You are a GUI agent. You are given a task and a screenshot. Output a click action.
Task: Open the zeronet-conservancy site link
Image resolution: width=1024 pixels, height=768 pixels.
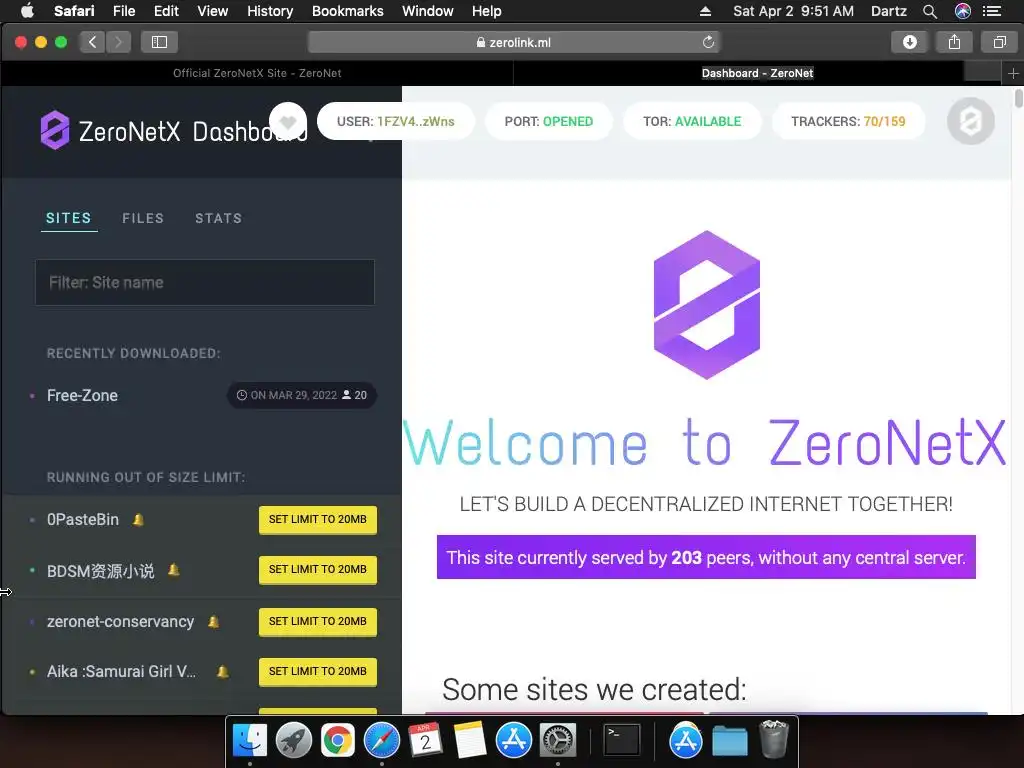coord(121,622)
